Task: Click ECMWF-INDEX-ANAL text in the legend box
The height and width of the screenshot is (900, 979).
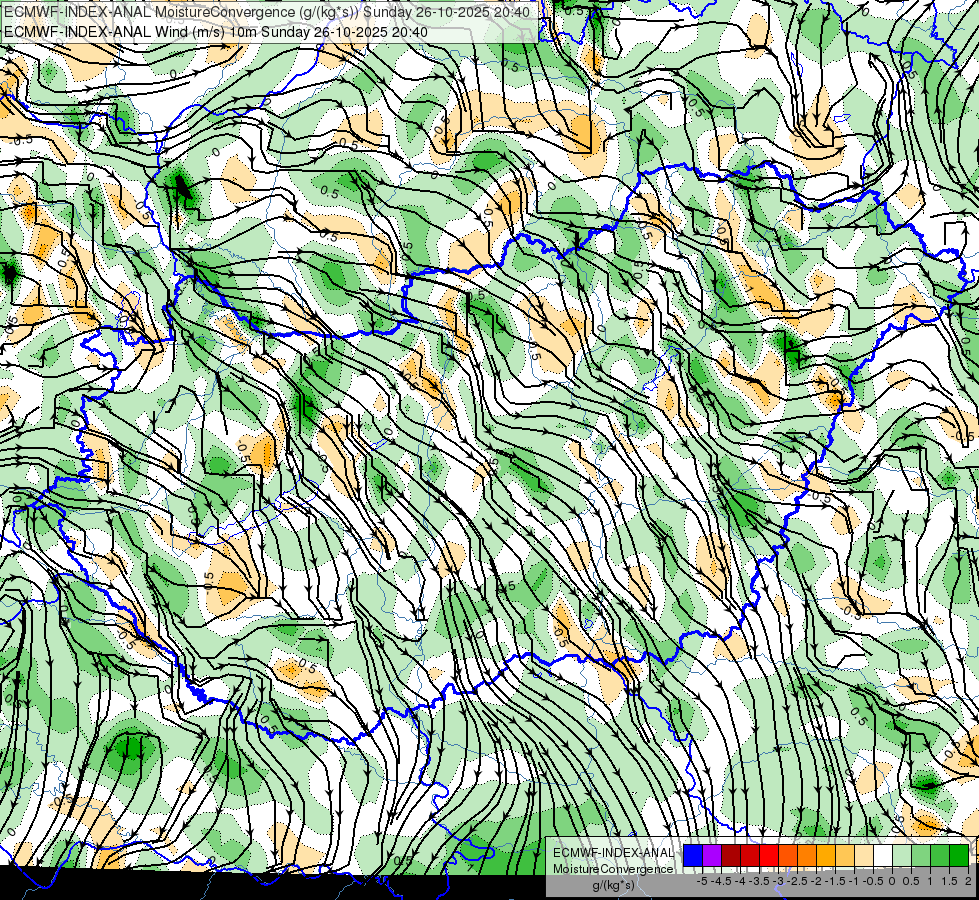Action: 614,853
